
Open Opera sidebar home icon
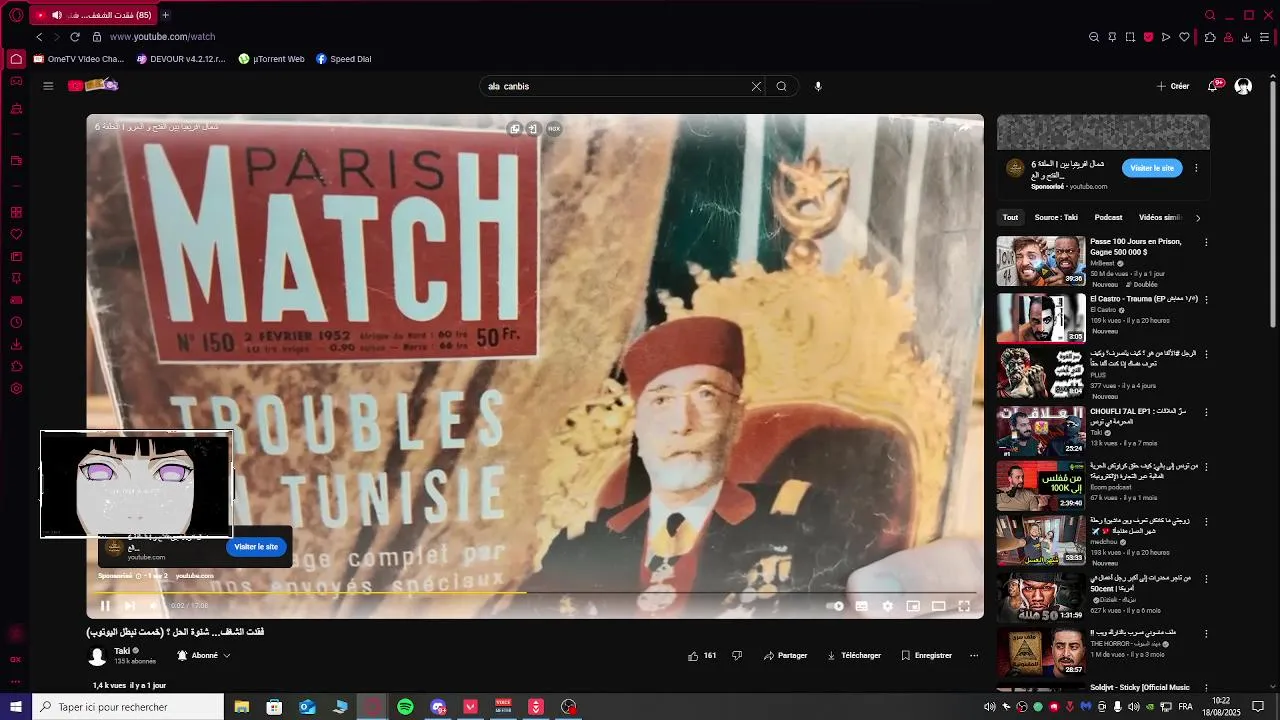[16, 59]
